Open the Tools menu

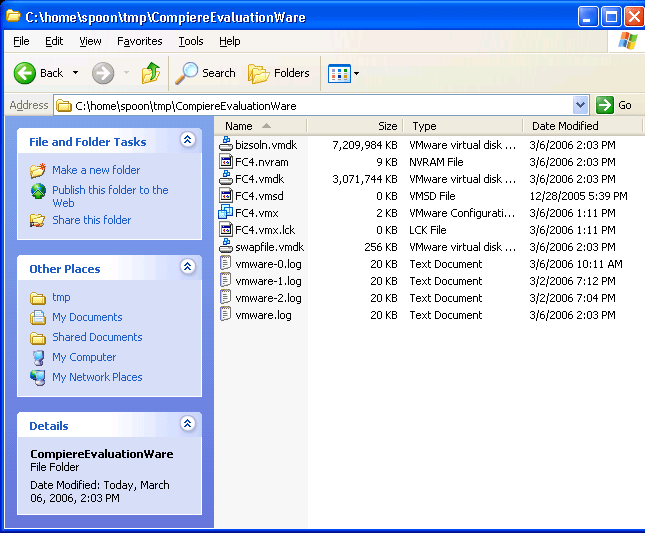click(190, 41)
